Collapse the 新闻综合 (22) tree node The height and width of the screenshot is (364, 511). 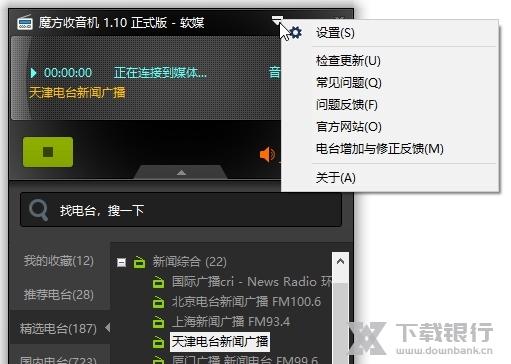tap(122, 262)
